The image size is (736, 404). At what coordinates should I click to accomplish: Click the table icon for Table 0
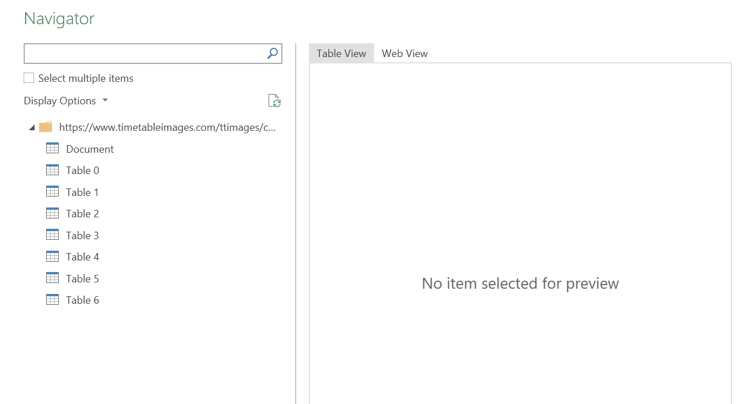pos(53,170)
